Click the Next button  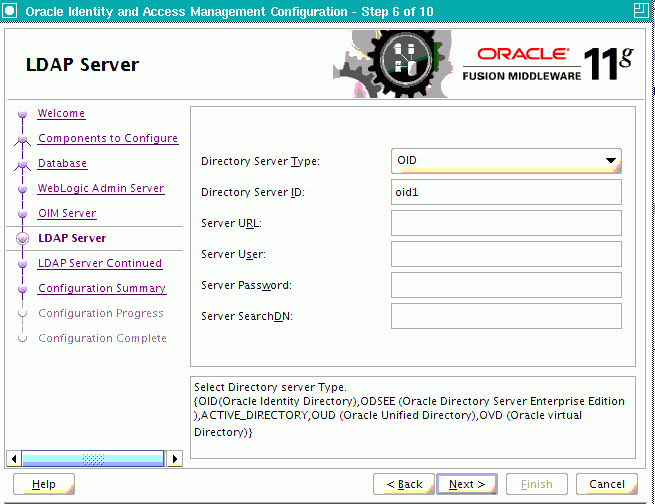pyautogui.click(x=467, y=484)
